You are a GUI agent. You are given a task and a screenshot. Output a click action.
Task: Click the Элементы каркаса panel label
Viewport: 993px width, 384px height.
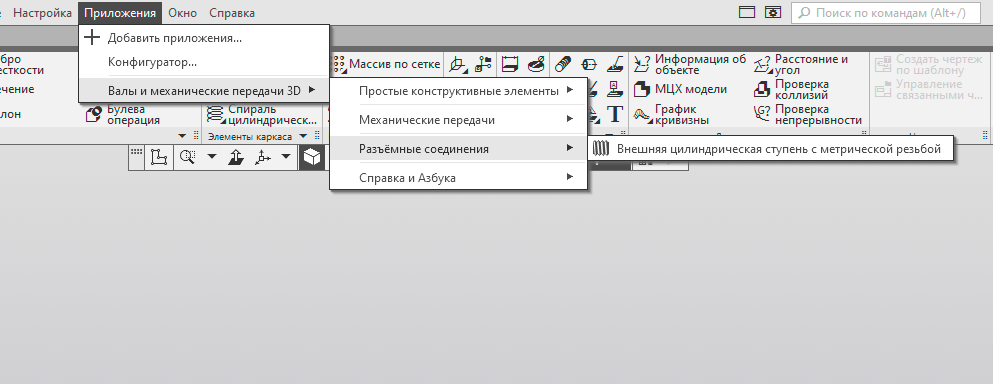[250, 137]
